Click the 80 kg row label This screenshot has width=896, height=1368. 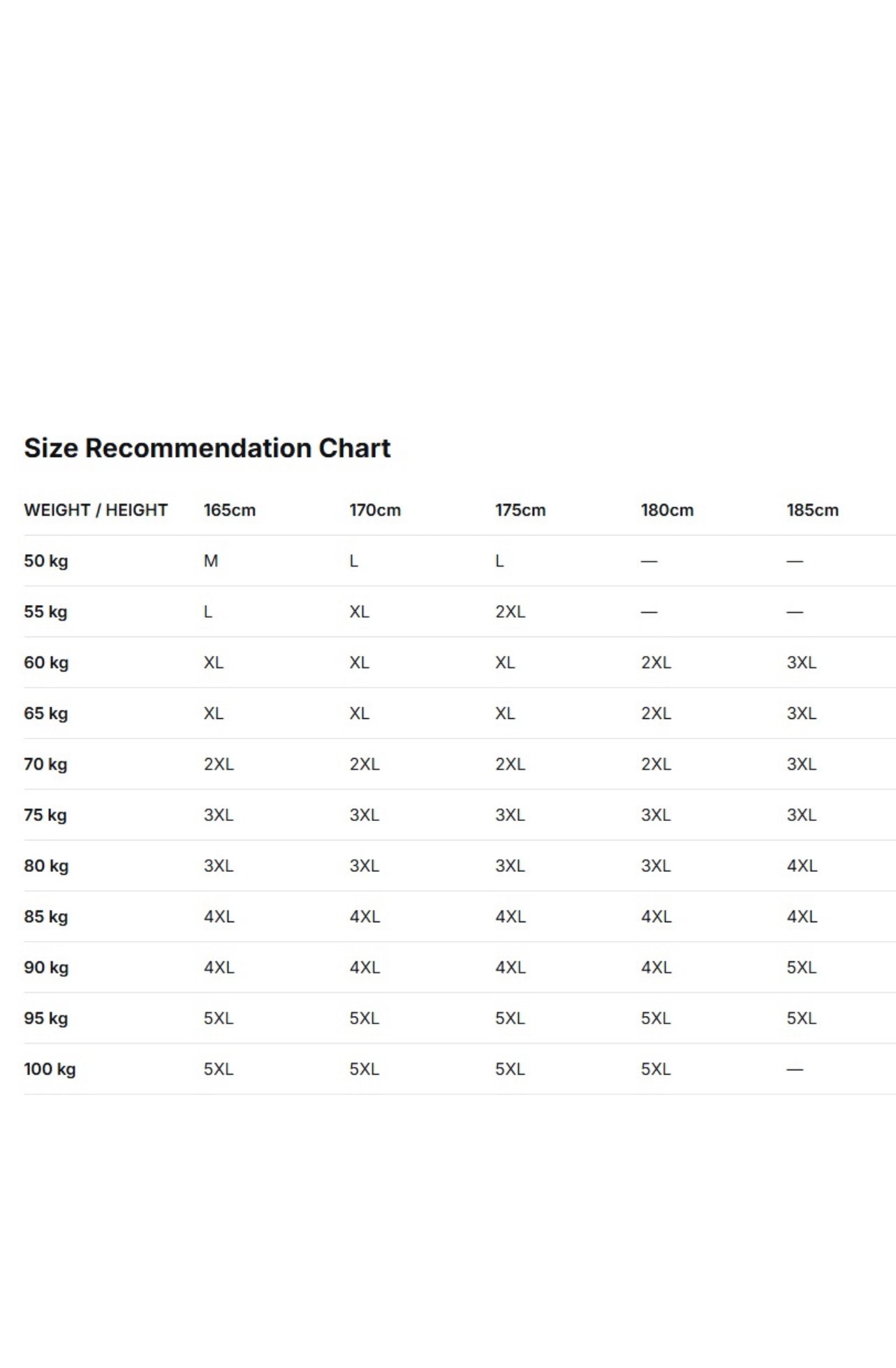(46, 866)
